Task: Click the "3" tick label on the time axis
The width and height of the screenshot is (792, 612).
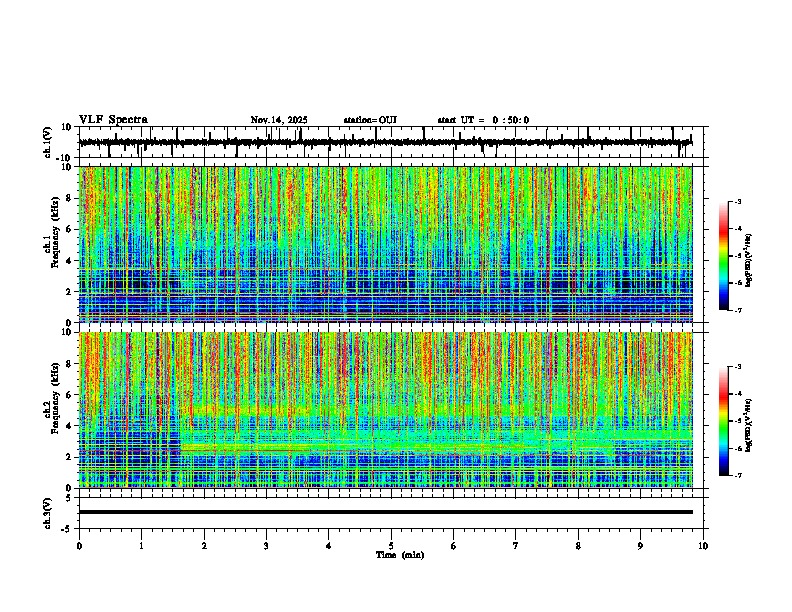Action: 266,546
